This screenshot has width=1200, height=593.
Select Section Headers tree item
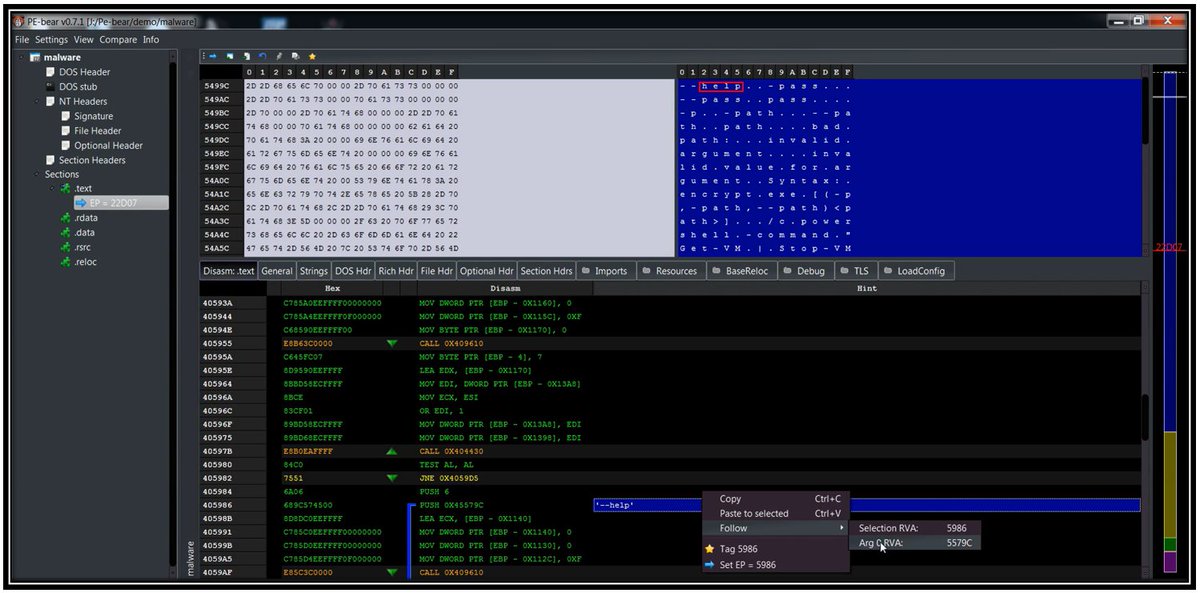click(92, 160)
